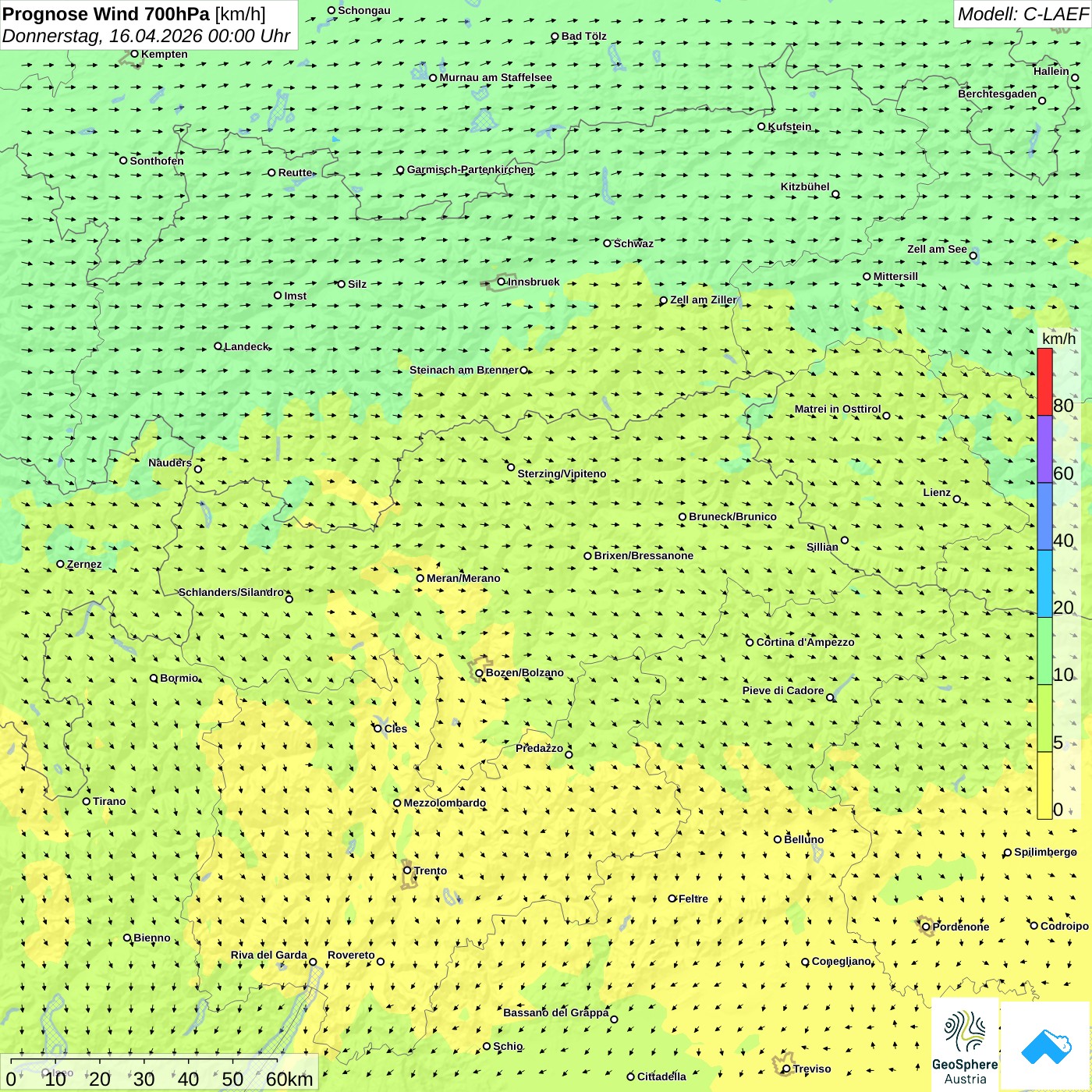Click the 'Schwaz' label
Screen dimensions: 1092x1092
pyautogui.click(x=633, y=243)
